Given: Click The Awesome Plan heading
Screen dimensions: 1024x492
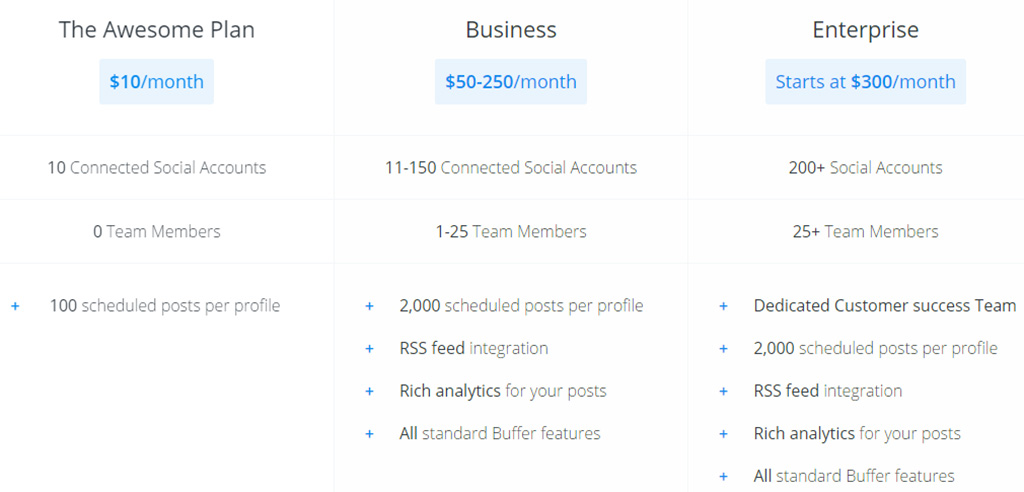Looking at the screenshot, I should [x=156, y=30].
